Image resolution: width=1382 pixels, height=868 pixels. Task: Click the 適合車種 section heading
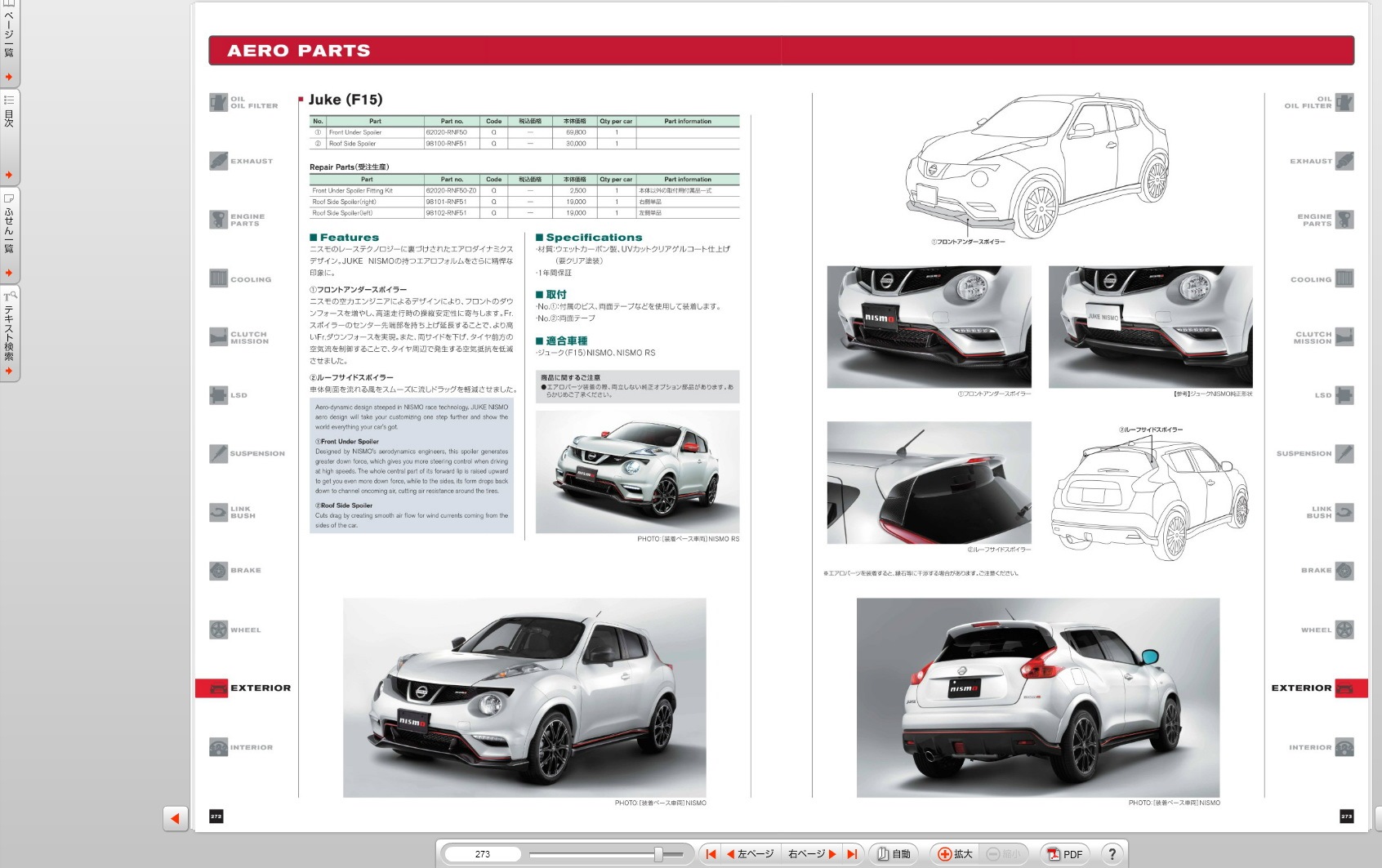(x=562, y=341)
